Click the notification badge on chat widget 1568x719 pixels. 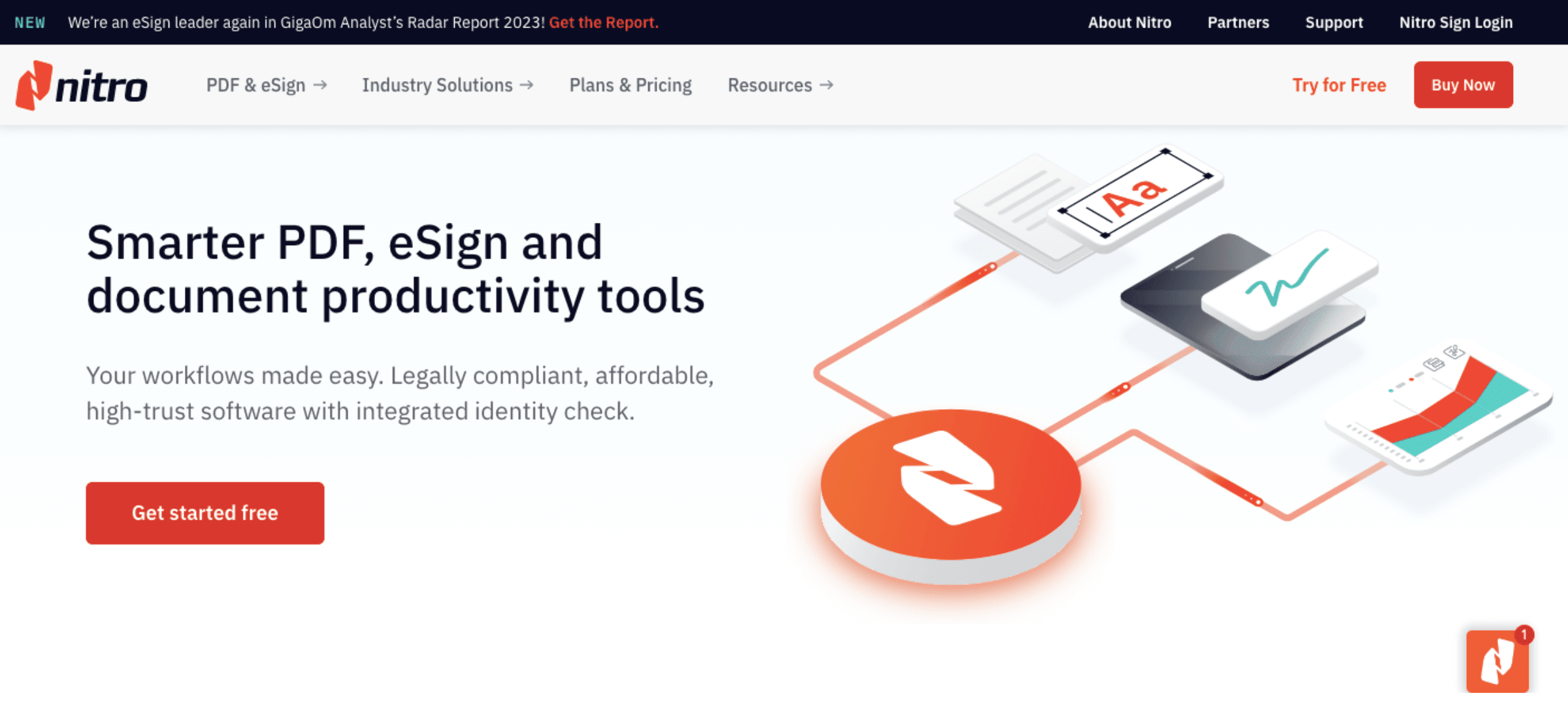pos(1524,634)
